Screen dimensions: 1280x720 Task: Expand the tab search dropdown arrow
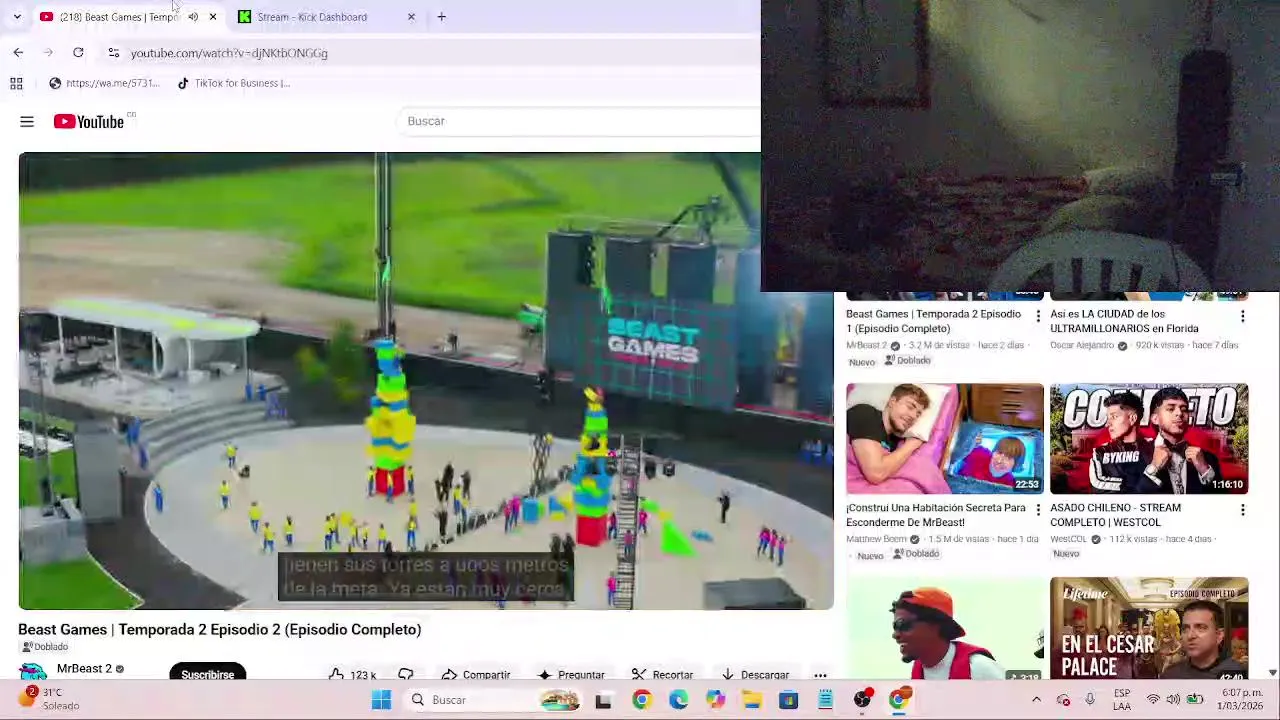[17, 17]
